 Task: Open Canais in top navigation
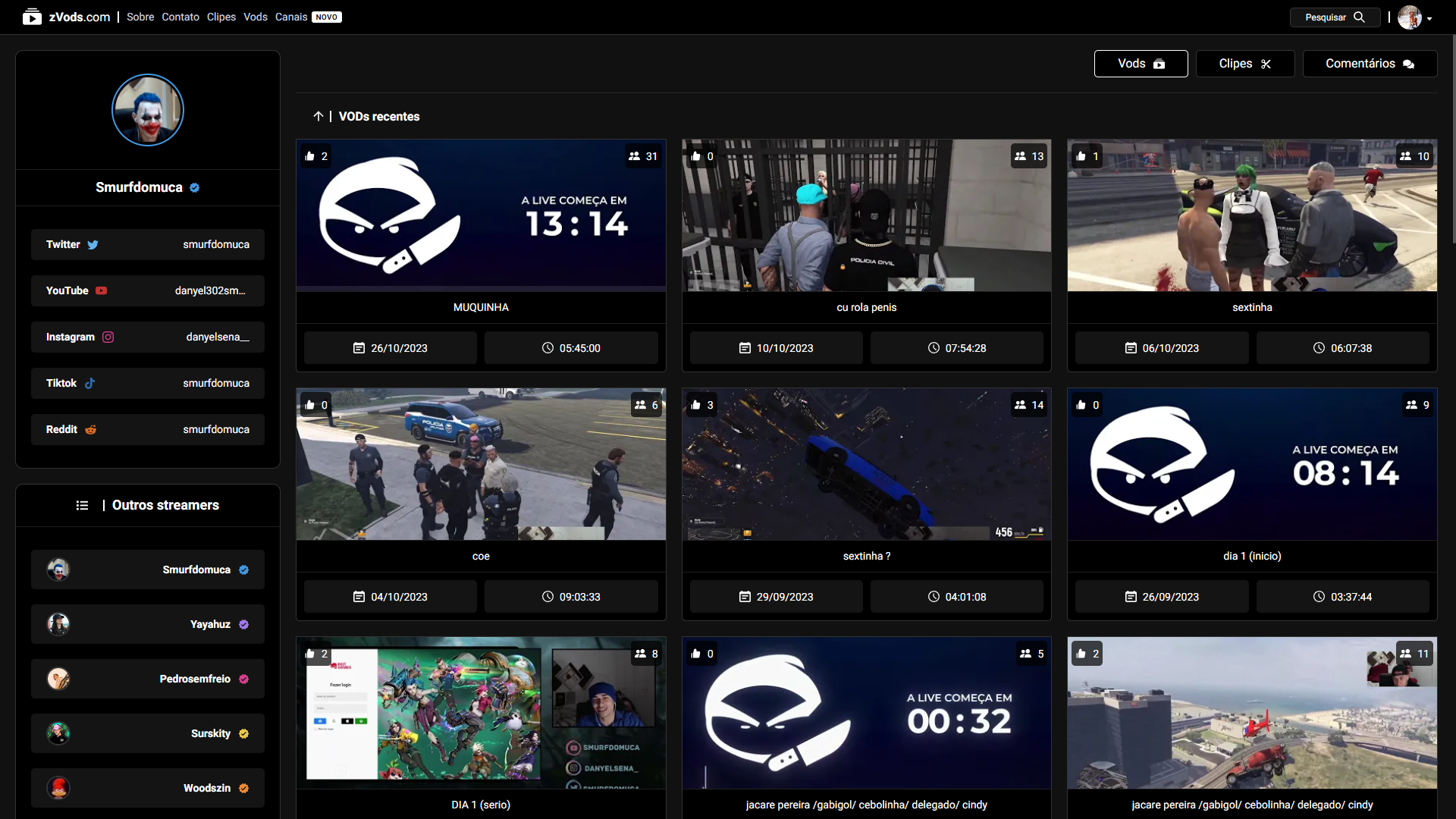[291, 17]
